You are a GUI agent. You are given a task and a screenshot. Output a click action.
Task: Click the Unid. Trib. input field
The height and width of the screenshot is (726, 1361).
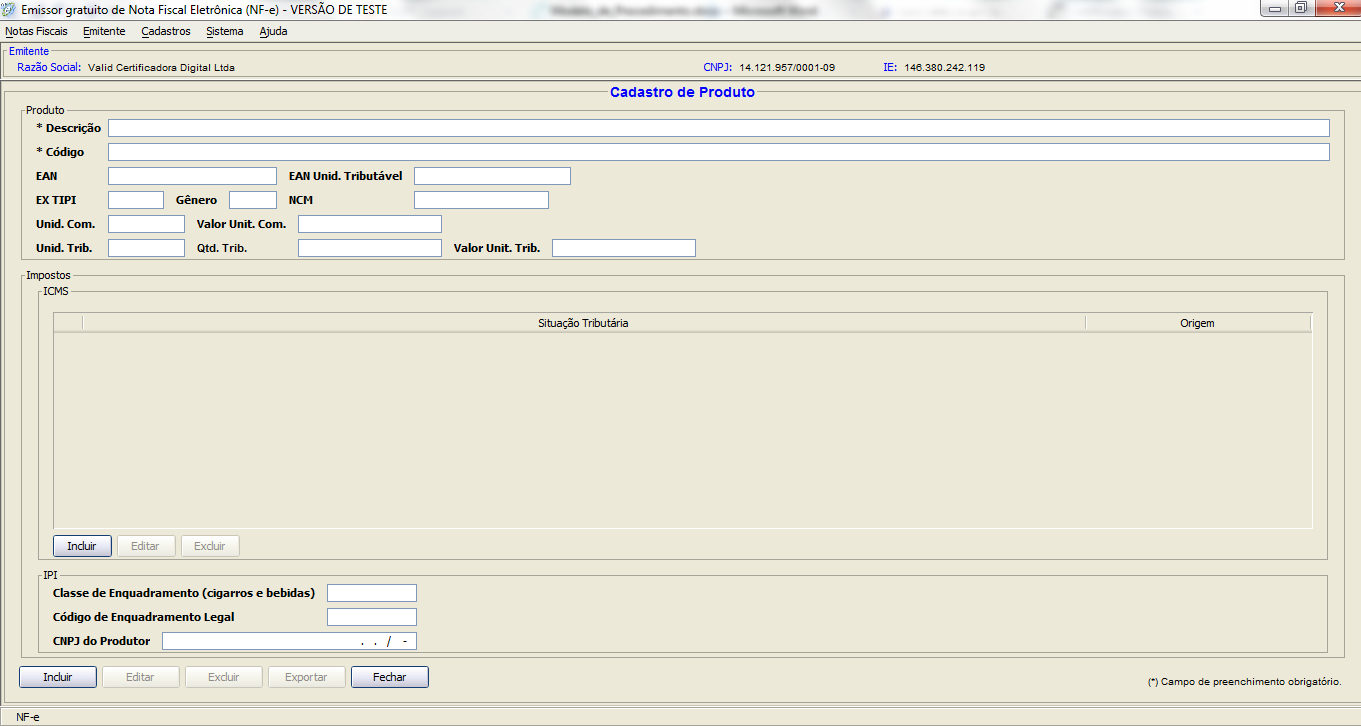(146, 248)
